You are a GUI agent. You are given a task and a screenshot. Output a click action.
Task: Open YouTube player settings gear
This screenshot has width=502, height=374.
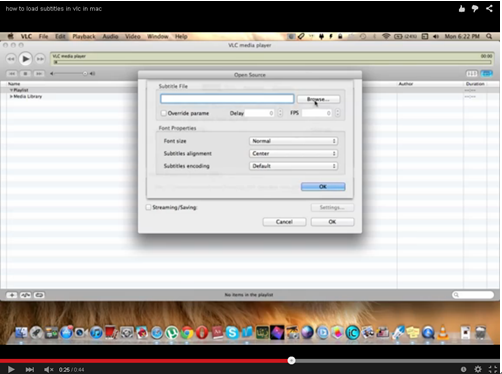pyautogui.click(x=478, y=369)
